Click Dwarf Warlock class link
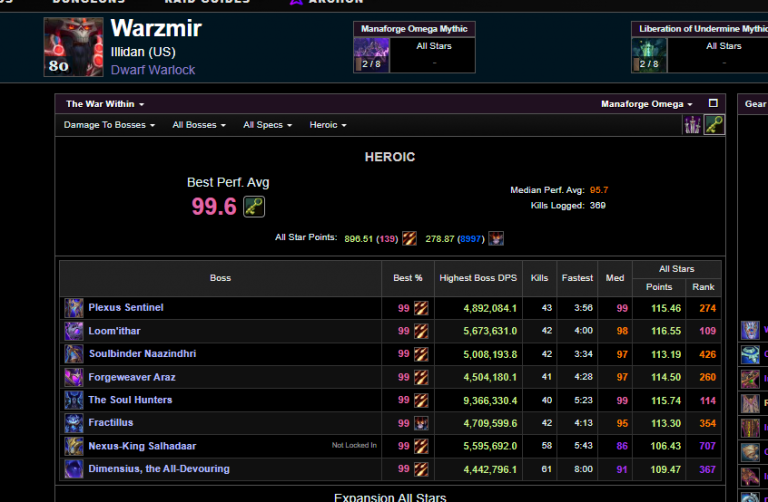Image resolution: width=768 pixels, height=502 pixels. pyautogui.click(x=153, y=70)
